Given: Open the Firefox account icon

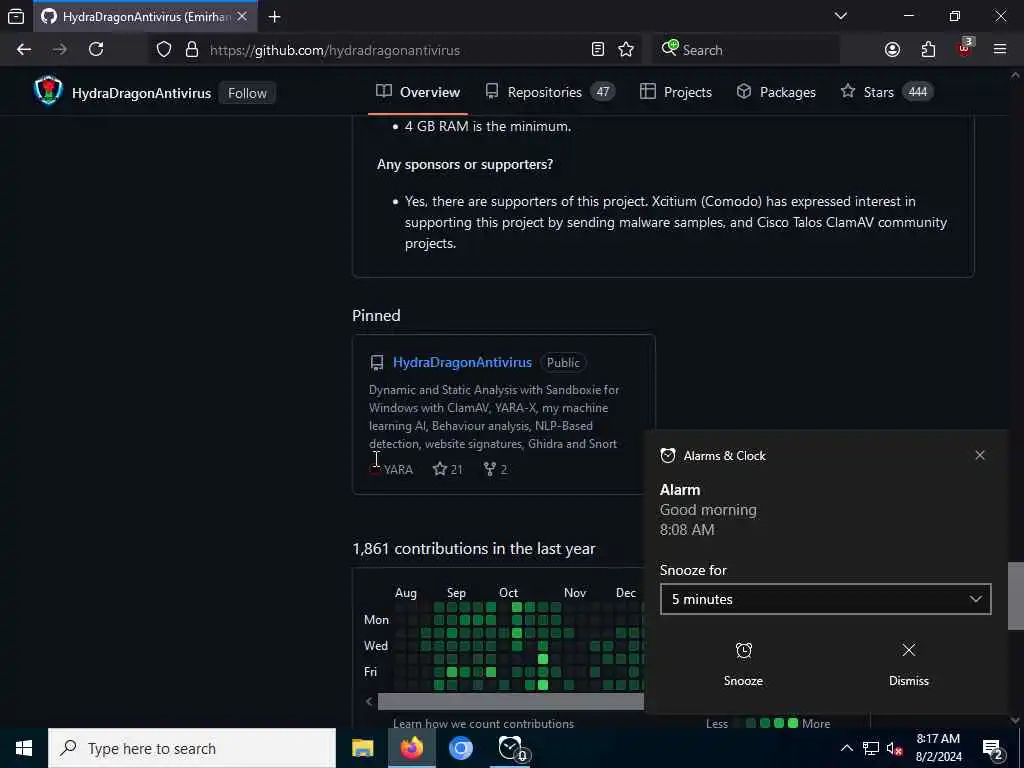Looking at the screenshot, I should (892, 50).
